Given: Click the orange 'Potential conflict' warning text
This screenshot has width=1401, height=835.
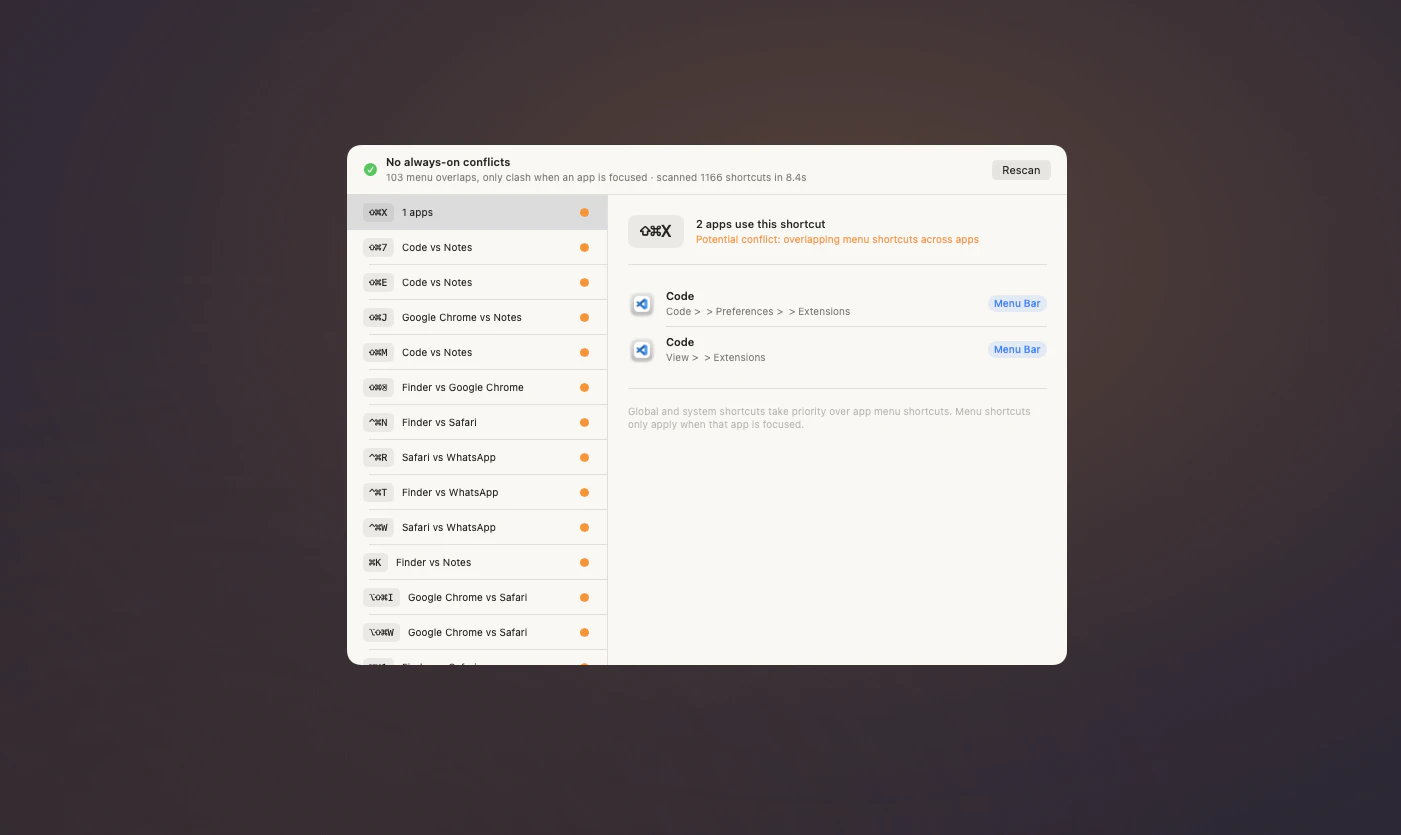Looking at the screenshot, I should (837, 239).
